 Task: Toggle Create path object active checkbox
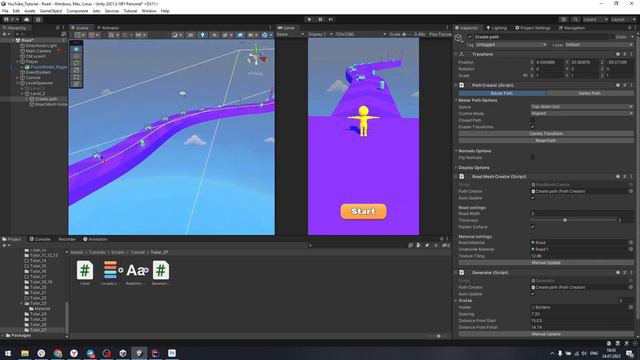(470, 37)
